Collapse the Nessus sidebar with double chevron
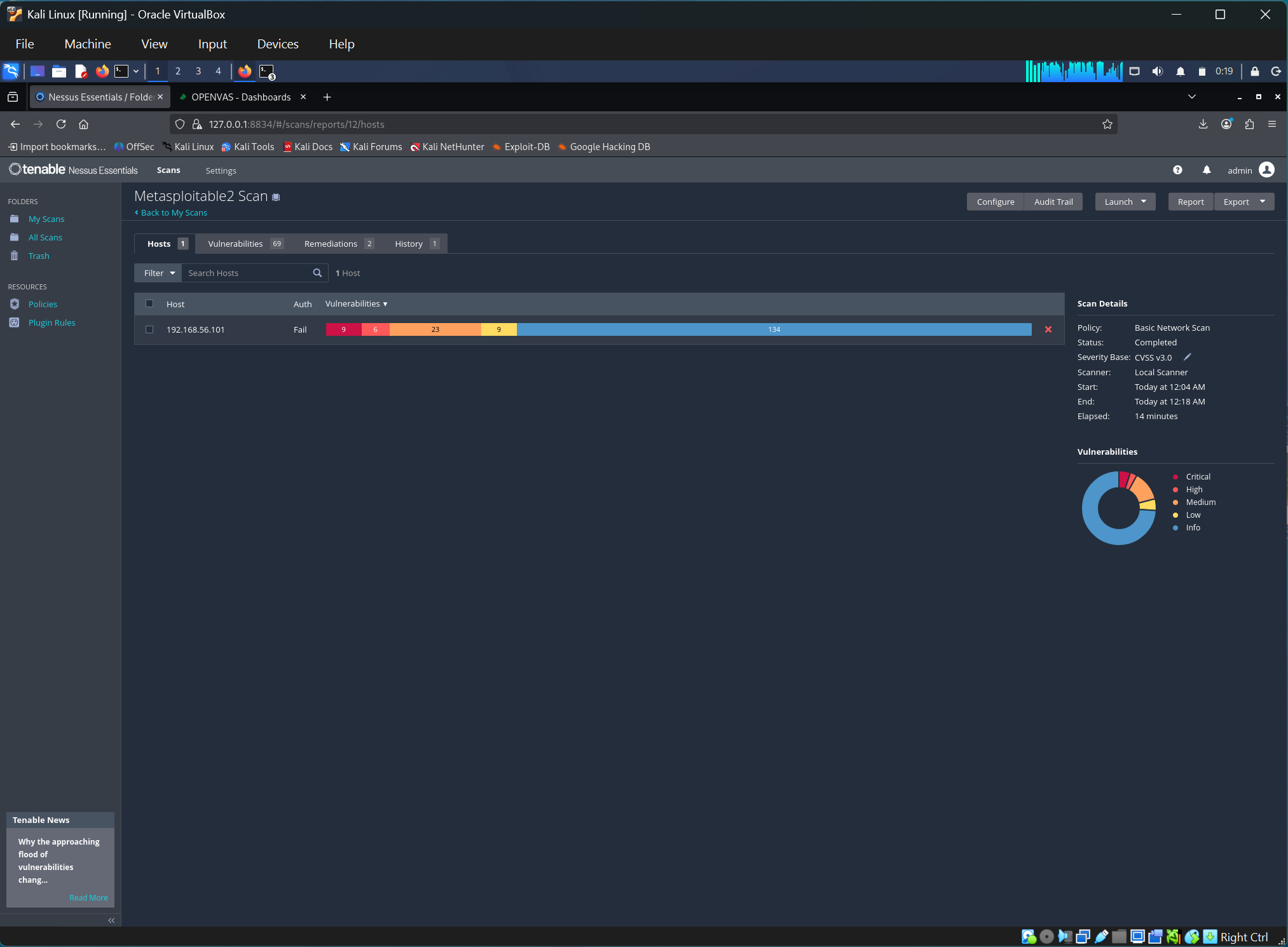 pyautogui.click(x=111, y=920)
